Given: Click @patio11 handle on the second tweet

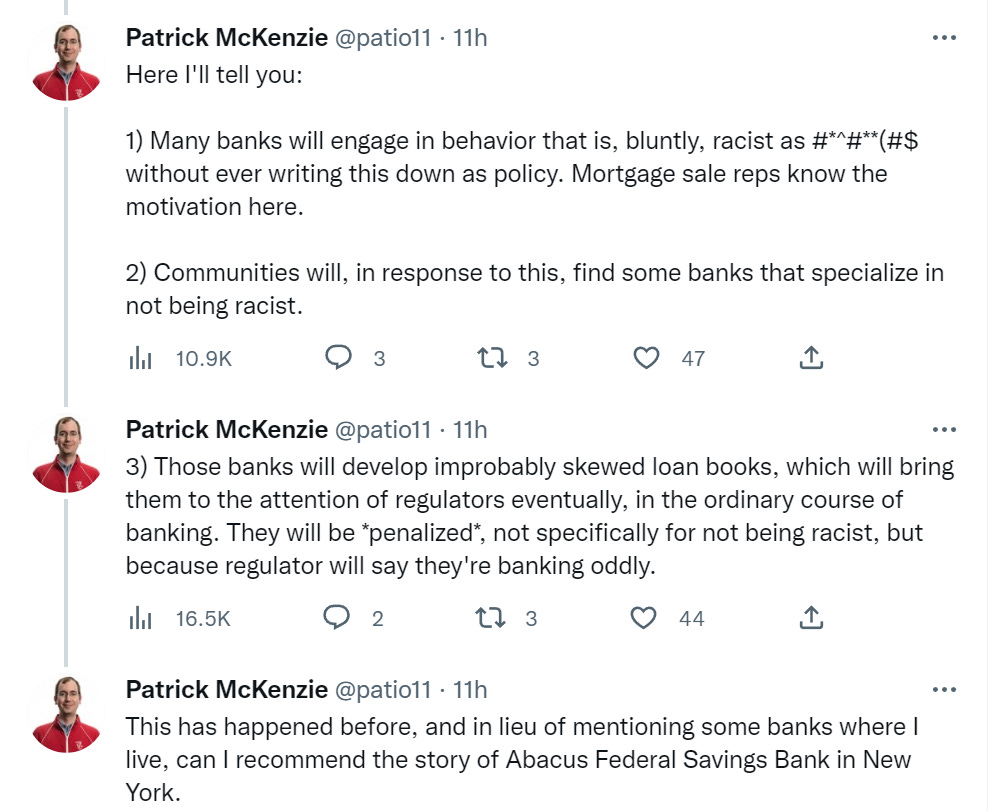Looking at the screenshot, I should 385,430.
